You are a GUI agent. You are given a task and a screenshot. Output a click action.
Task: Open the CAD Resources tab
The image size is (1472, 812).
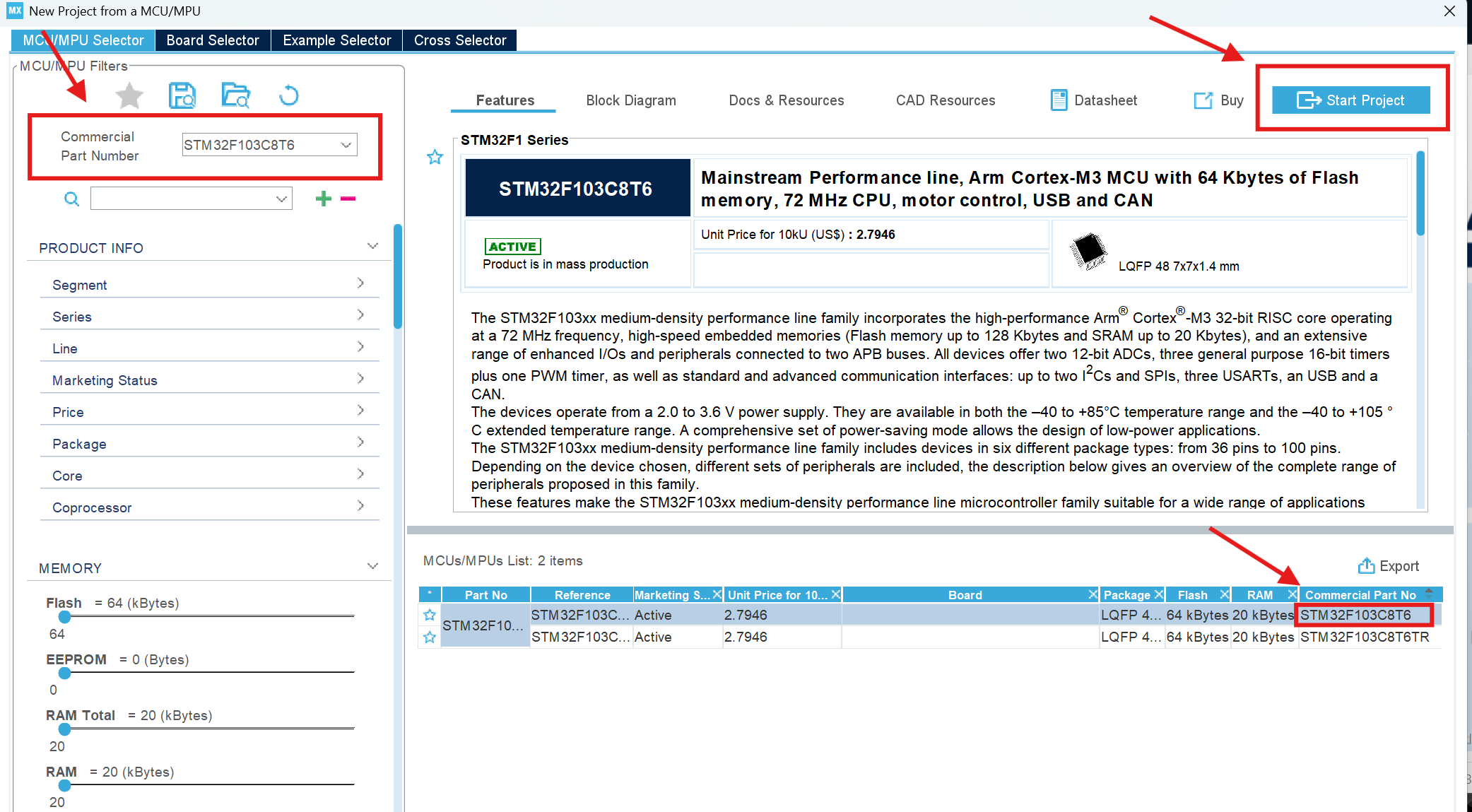[x=946, y=100]
